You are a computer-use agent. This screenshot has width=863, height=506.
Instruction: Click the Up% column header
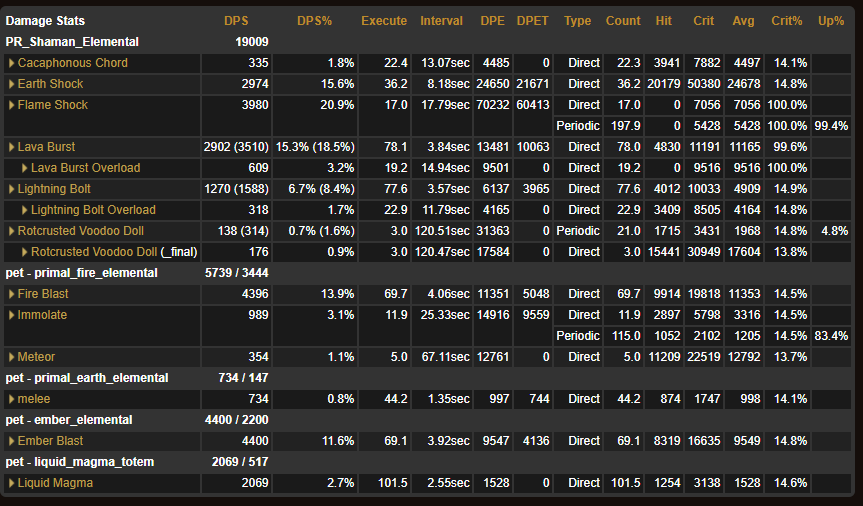831,21
